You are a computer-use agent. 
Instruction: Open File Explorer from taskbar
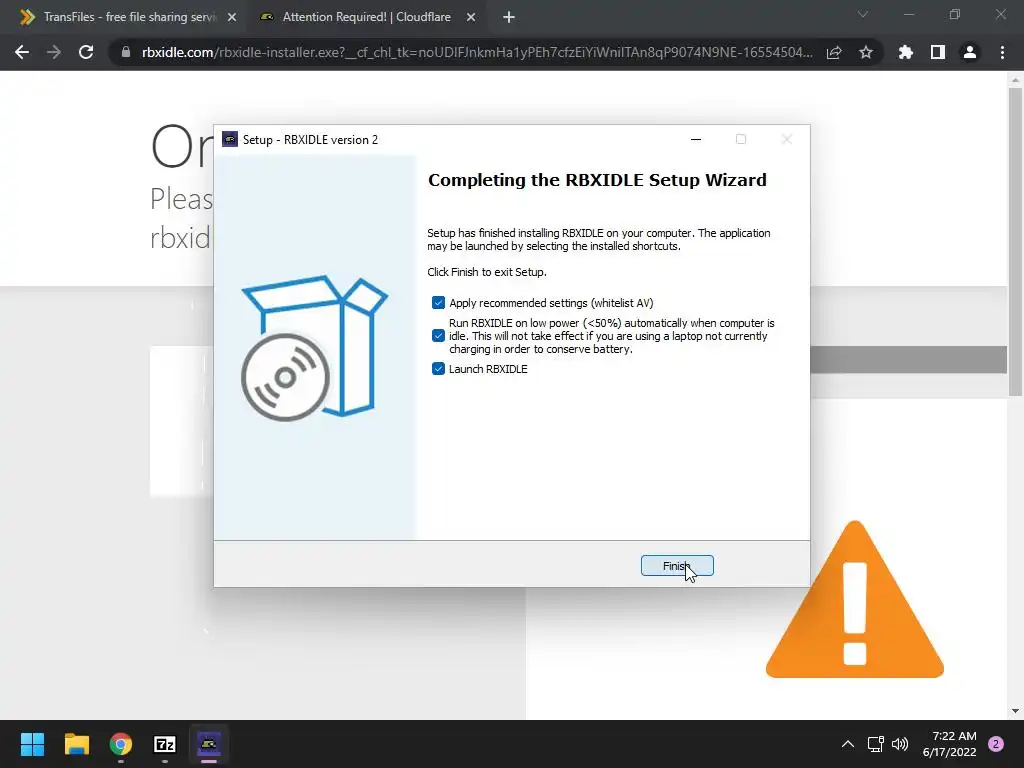point(76,744)
